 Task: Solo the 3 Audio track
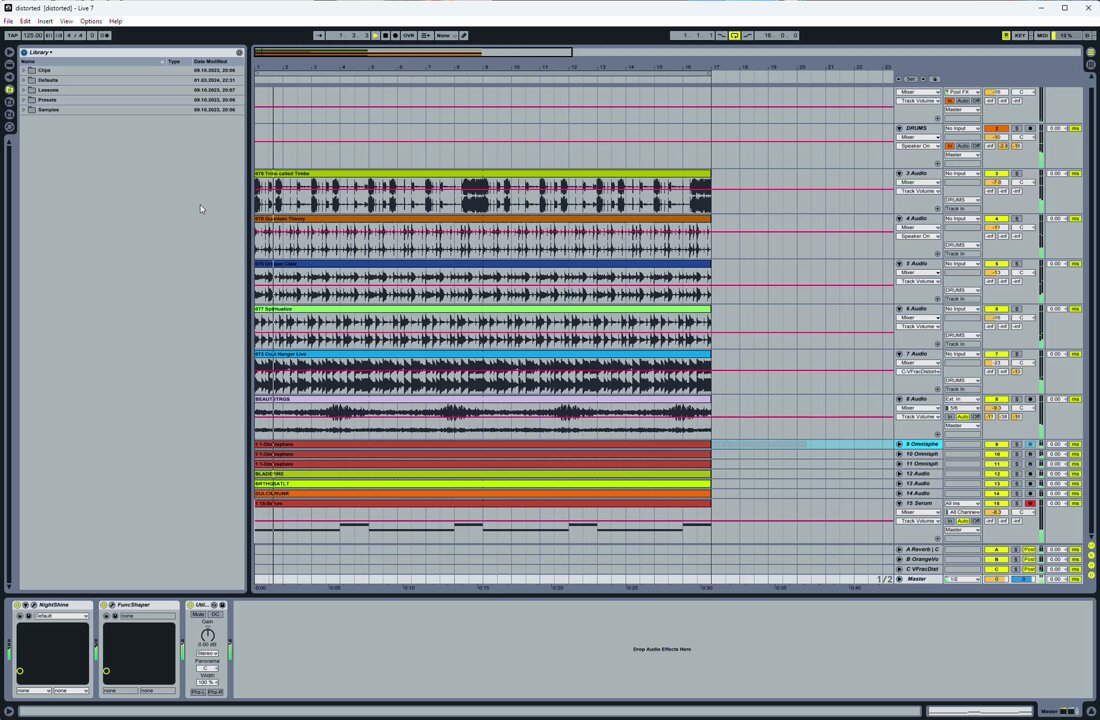coord(1017,173)
